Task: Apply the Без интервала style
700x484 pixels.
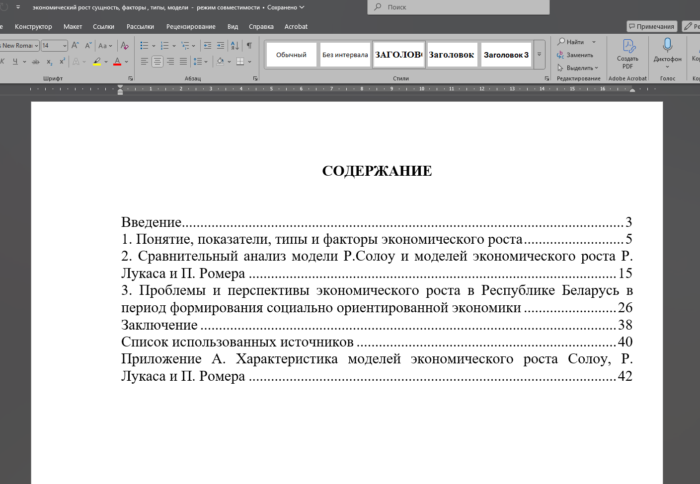Action: pos(345,54)
